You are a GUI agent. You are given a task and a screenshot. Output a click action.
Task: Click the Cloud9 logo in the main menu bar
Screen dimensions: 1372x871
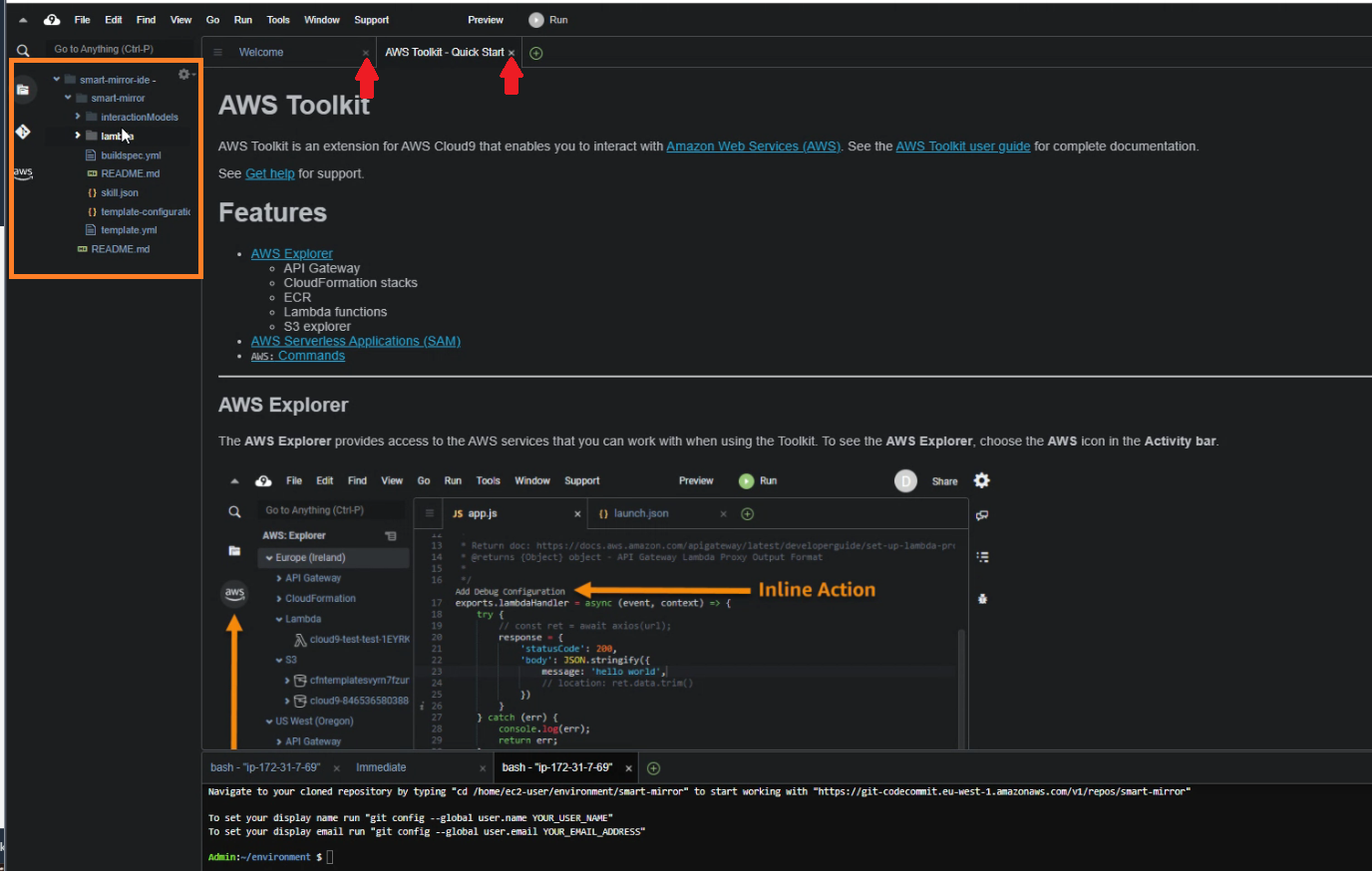(x=52, y=20)
